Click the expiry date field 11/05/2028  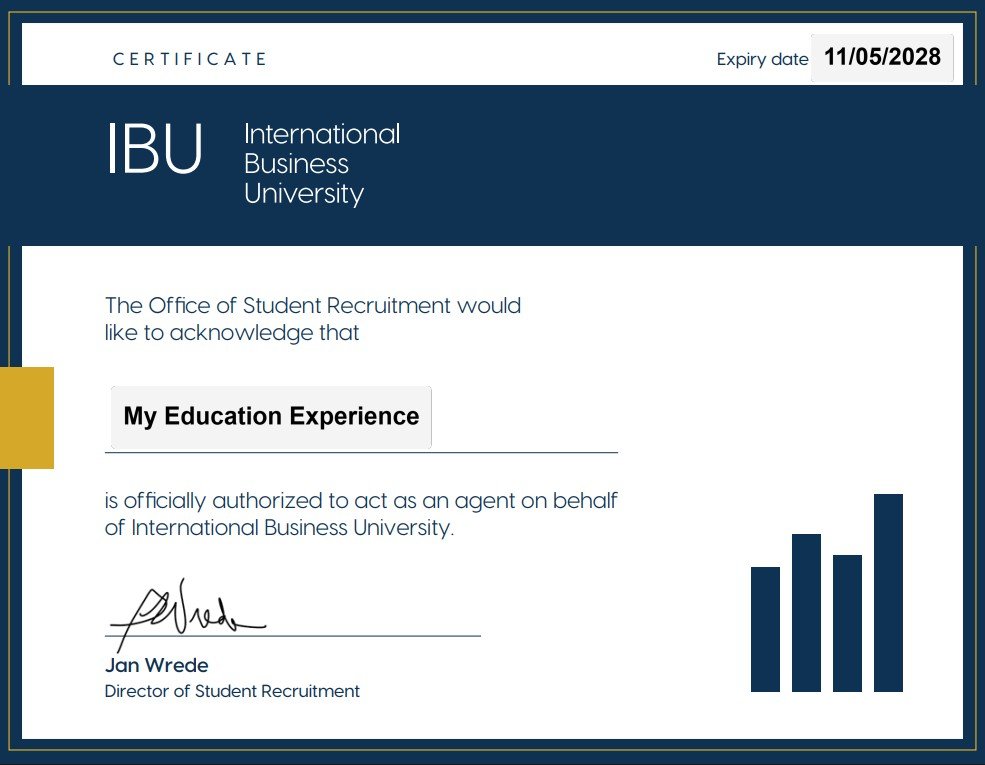pyautogui.click(x=882, y=58)
